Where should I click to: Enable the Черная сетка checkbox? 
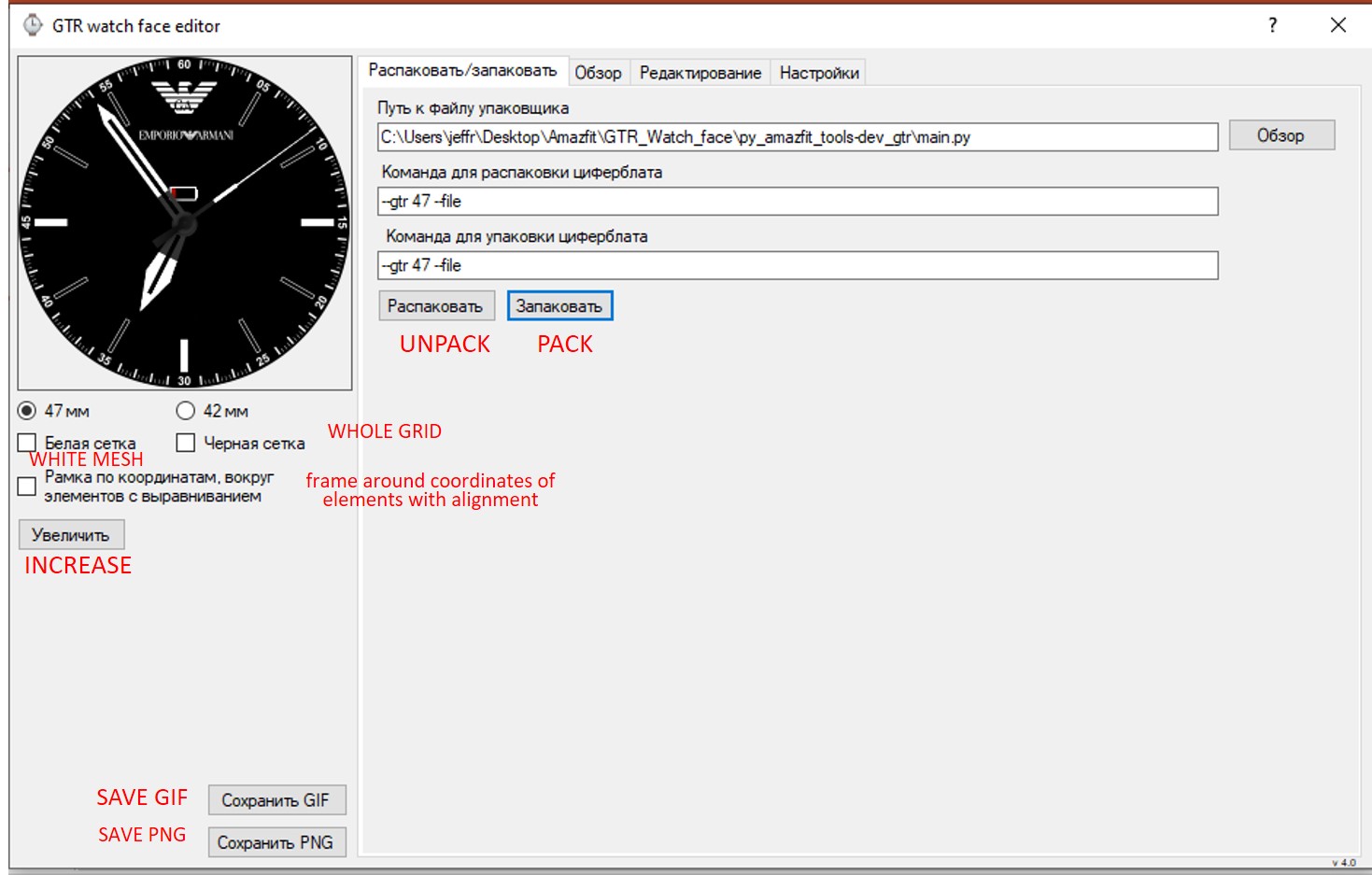186,443
